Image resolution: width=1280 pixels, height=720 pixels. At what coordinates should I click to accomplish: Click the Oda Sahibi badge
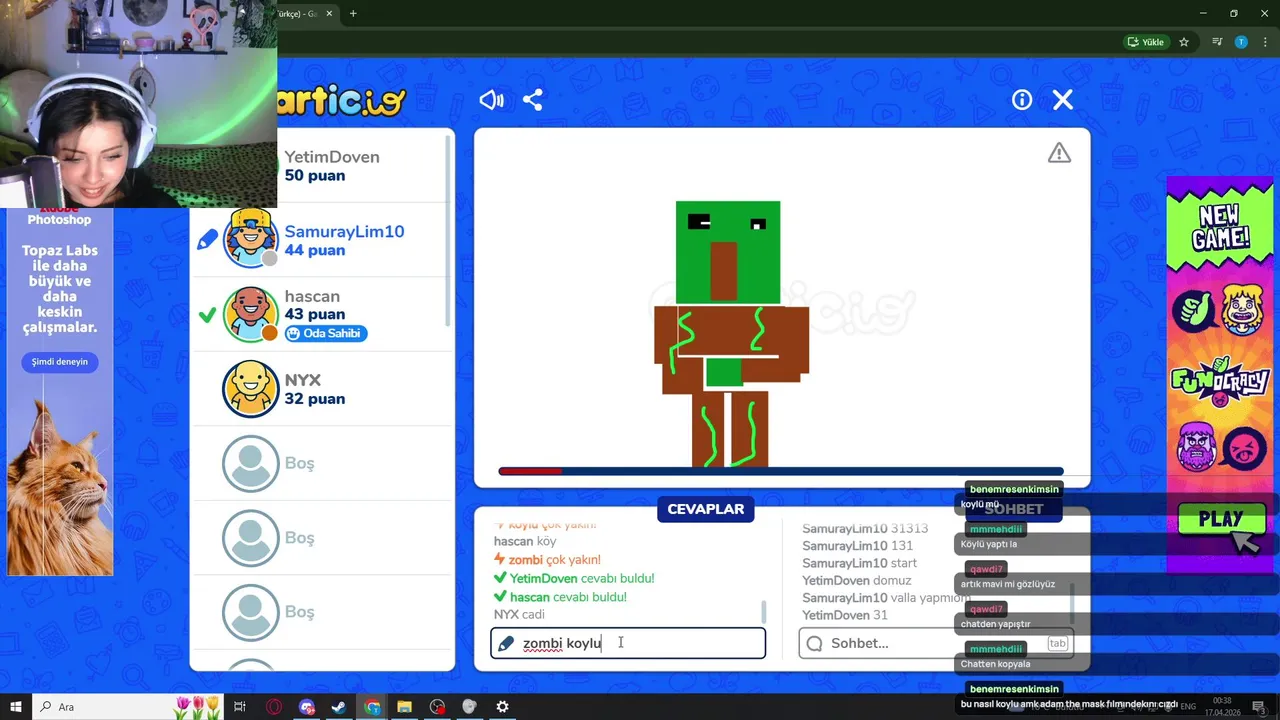pyautogui.click(x=326, y=334)
